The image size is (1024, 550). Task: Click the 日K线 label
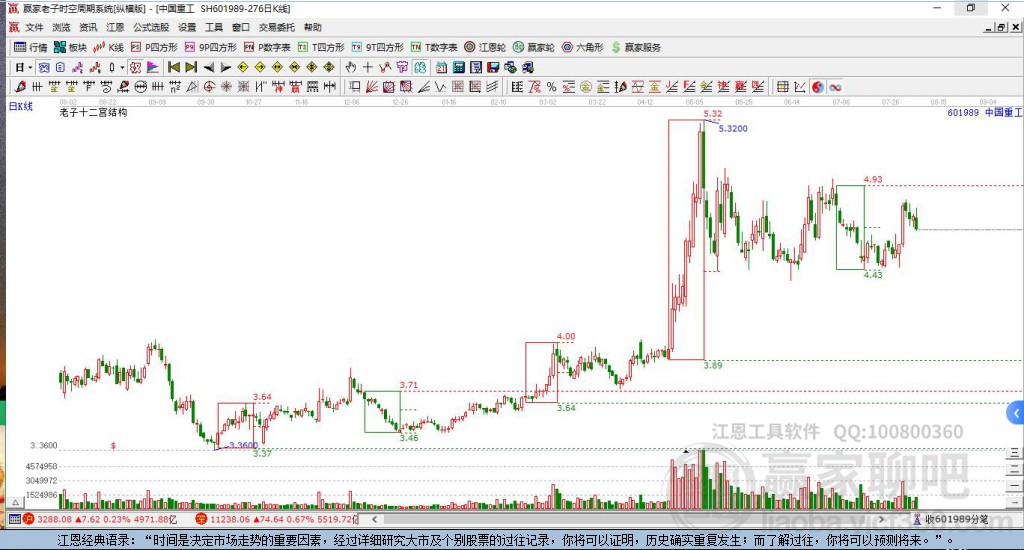coord(20,106)
